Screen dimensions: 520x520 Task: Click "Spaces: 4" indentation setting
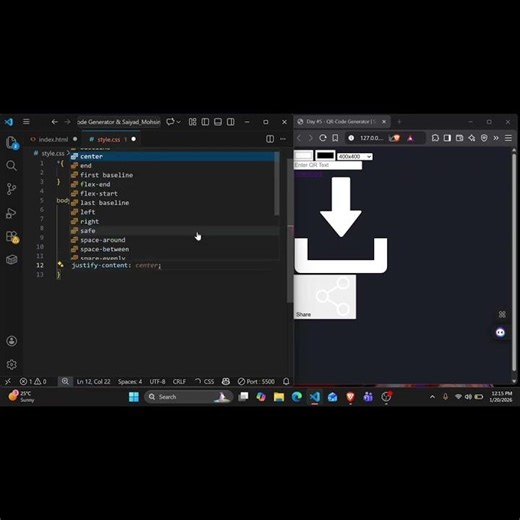130,381
